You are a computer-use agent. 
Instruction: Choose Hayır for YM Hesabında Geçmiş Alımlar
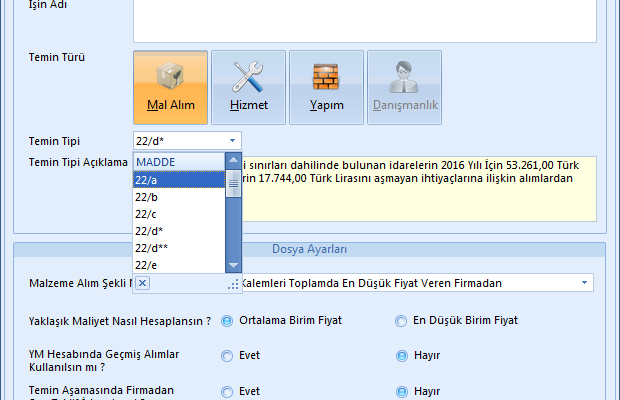[402, 355]
